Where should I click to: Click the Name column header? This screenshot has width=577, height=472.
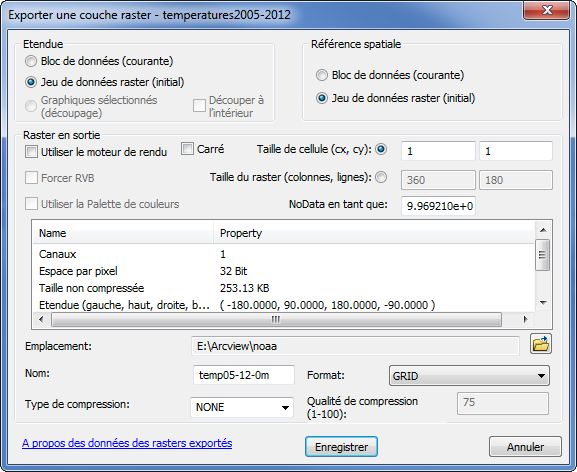tap(123, 233)
